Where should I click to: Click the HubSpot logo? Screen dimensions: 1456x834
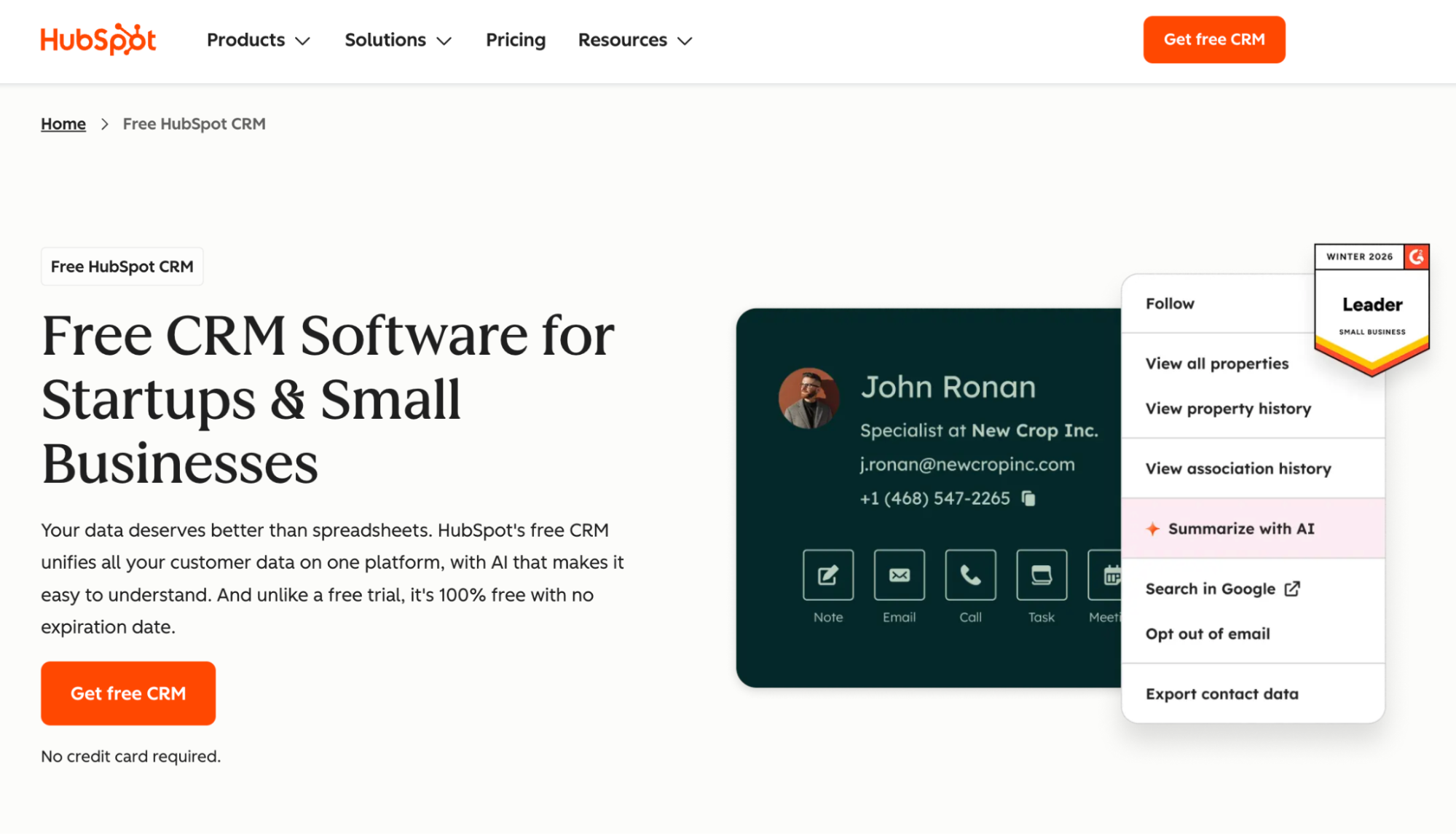[98, 39]
